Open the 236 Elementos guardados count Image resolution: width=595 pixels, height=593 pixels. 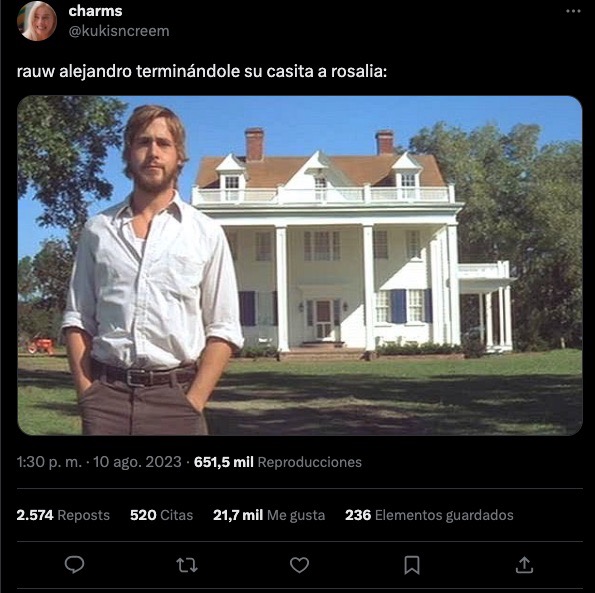(429, 515)
